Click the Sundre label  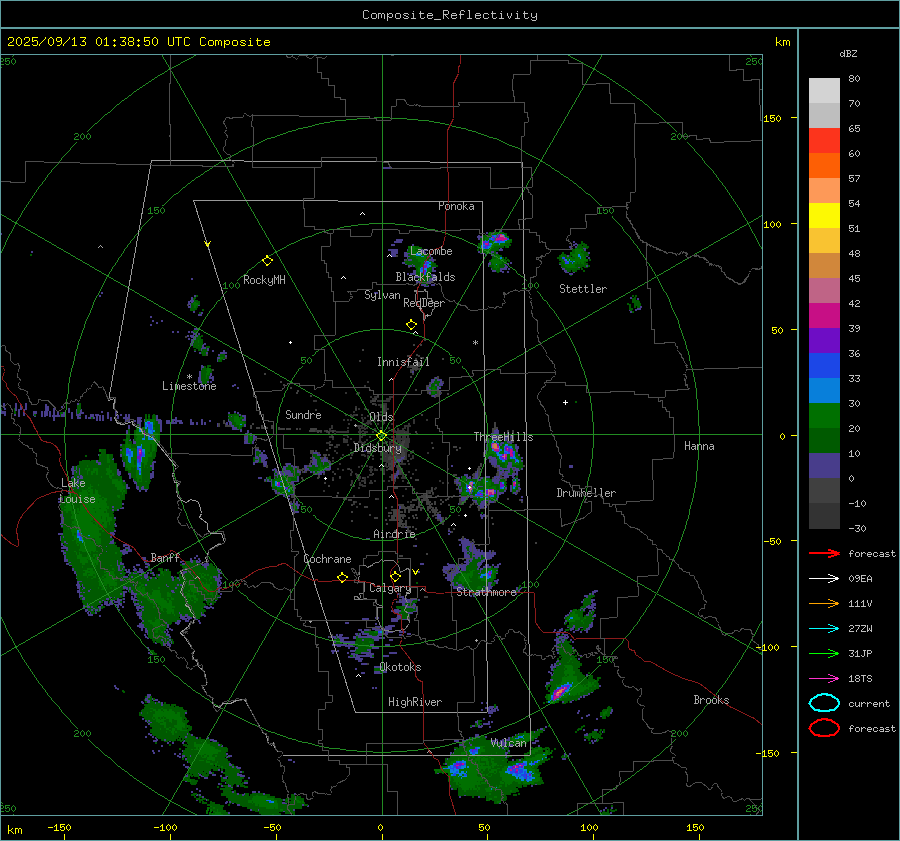click(x=303, y=414)
